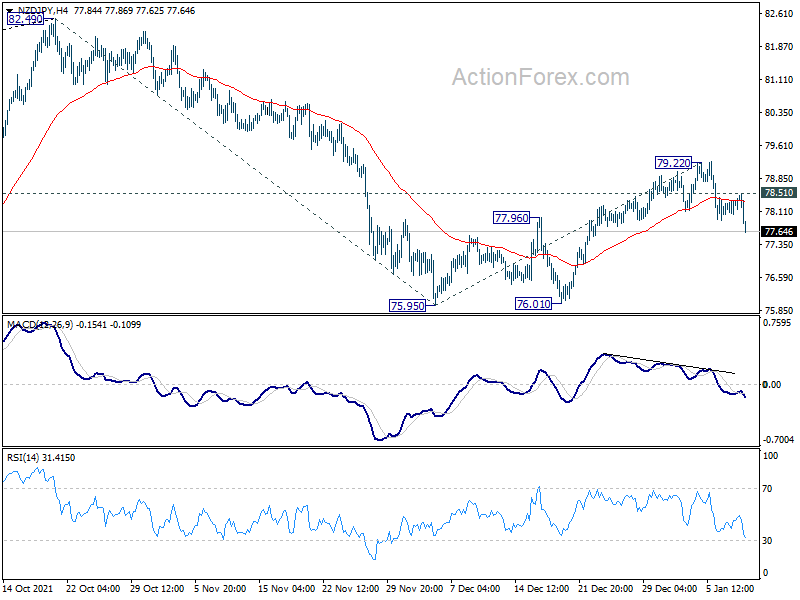This screenshot has width=800, height=600.
Task: Click the NZDJPY,H4 symbol title text
Action: point(43,11)
